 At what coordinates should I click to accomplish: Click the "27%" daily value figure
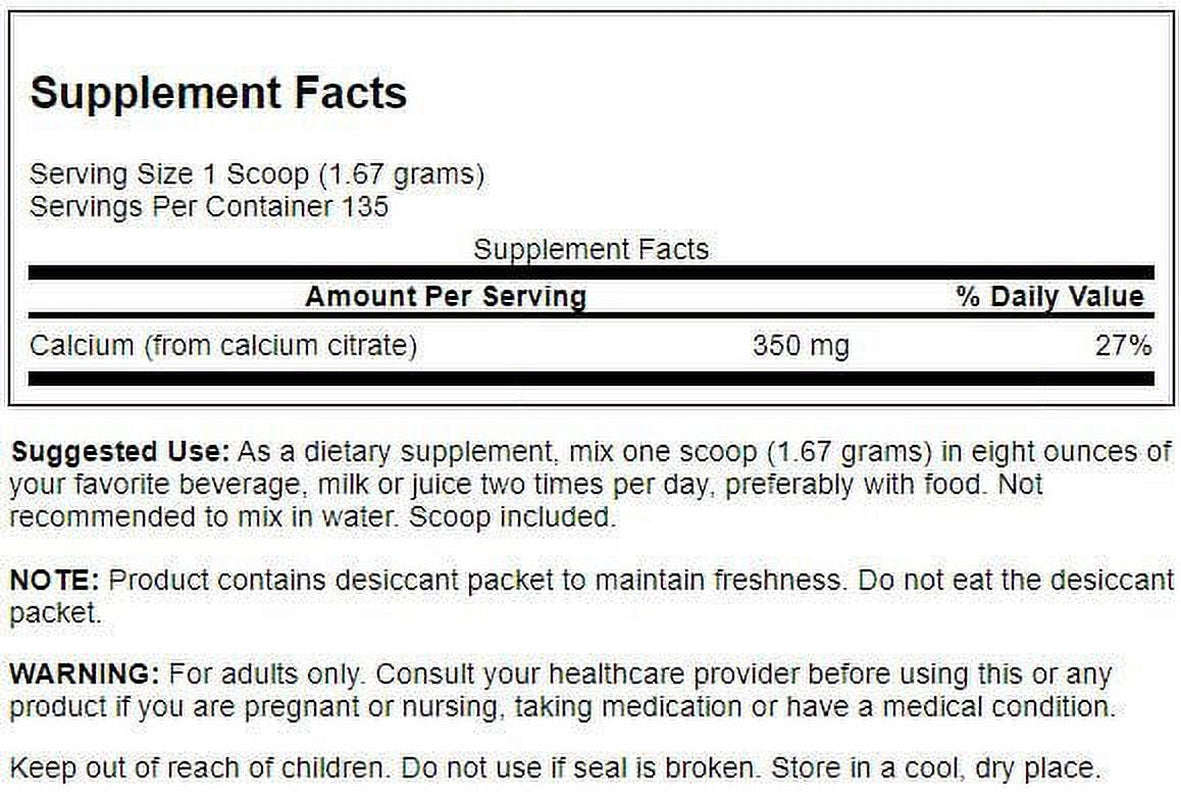(1125, 346)
